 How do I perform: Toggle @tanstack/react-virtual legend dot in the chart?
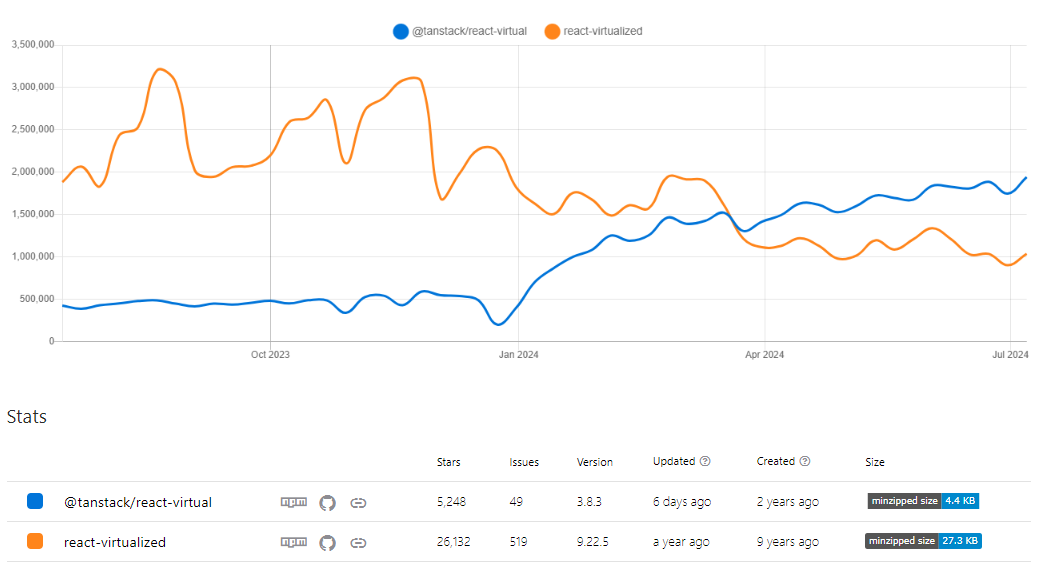(401, 31)
